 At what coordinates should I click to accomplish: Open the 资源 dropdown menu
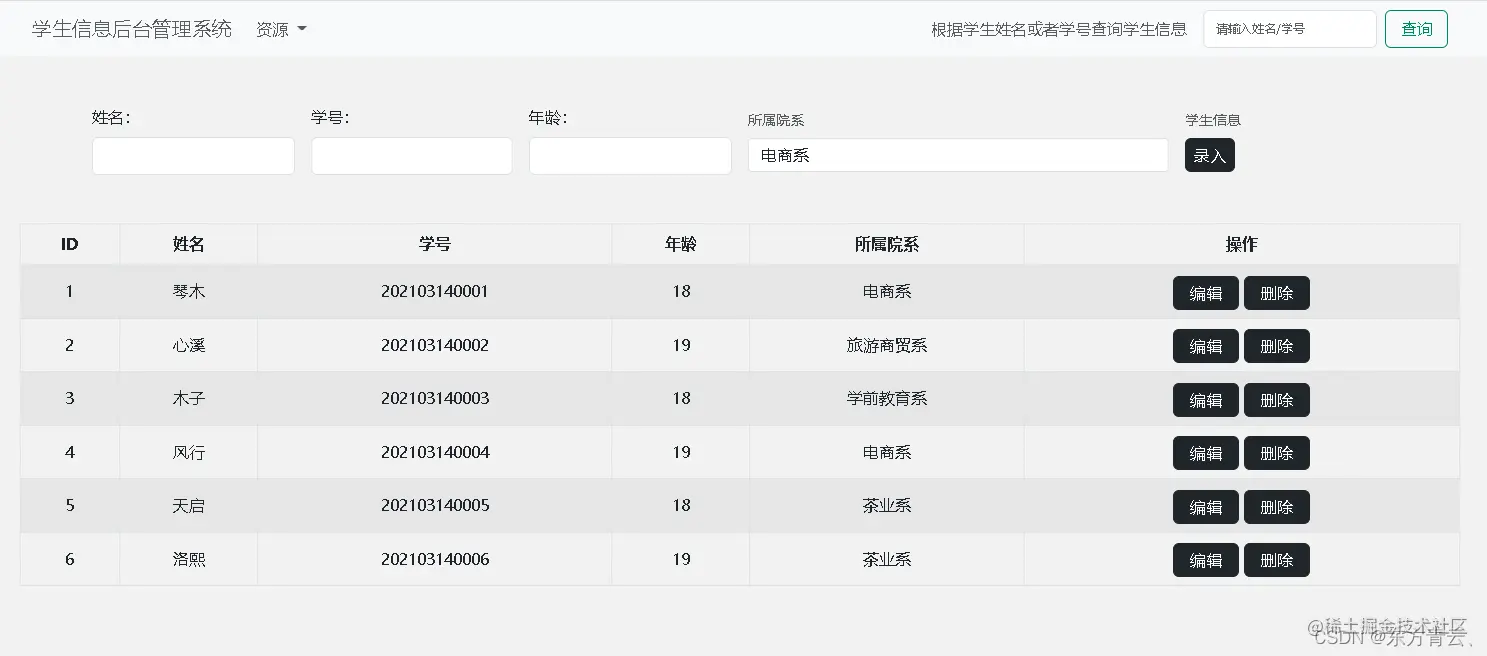[281, 29]
